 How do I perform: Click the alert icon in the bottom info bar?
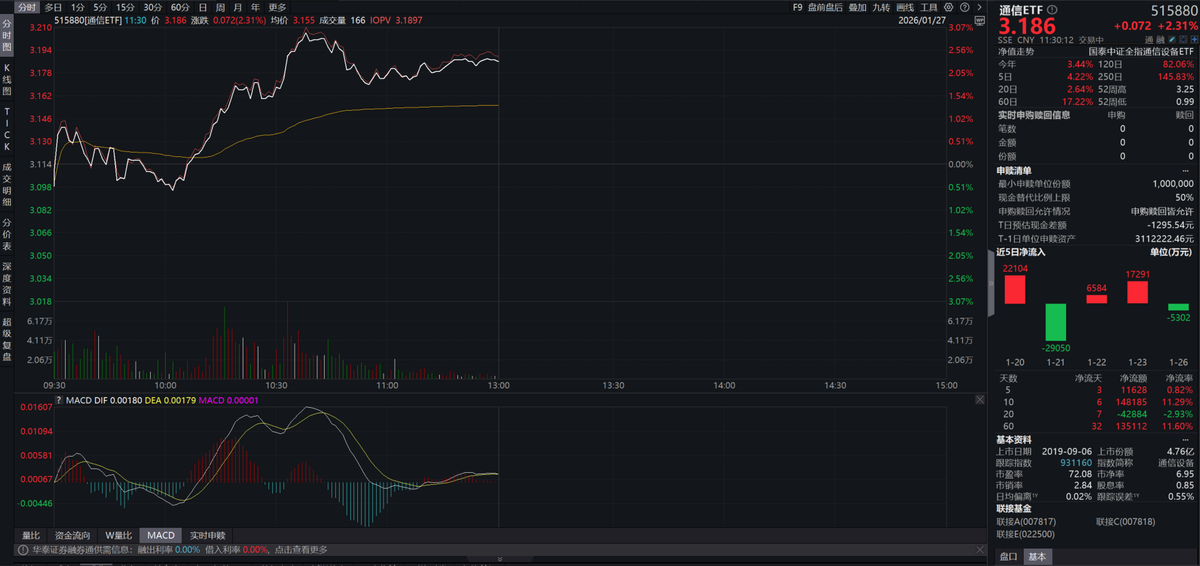point(22,550)
